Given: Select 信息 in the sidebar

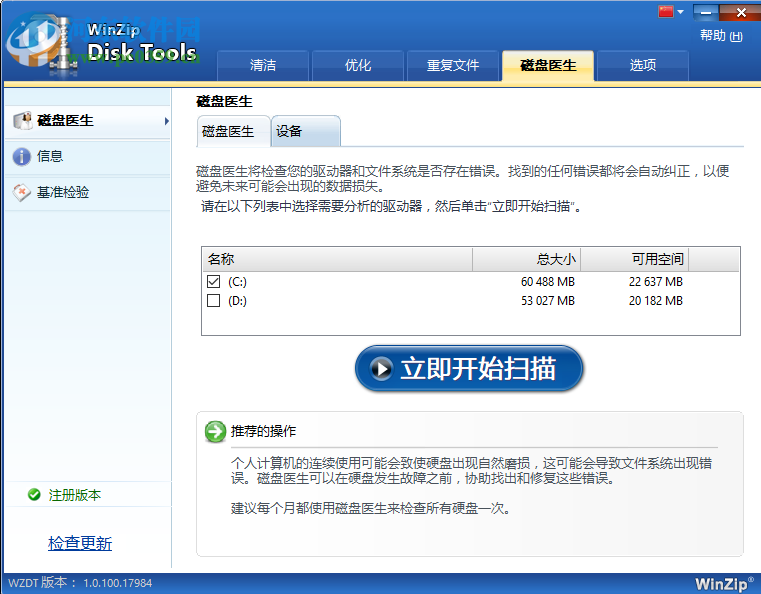Looking at the screenshot, I should click(87, 157).
